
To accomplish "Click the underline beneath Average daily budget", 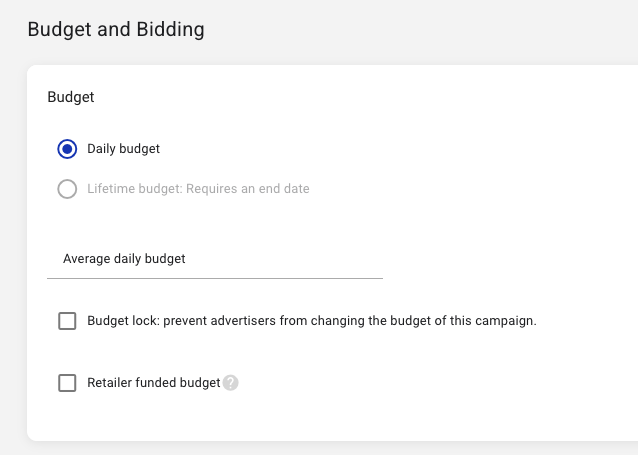I will pos(215,277).
